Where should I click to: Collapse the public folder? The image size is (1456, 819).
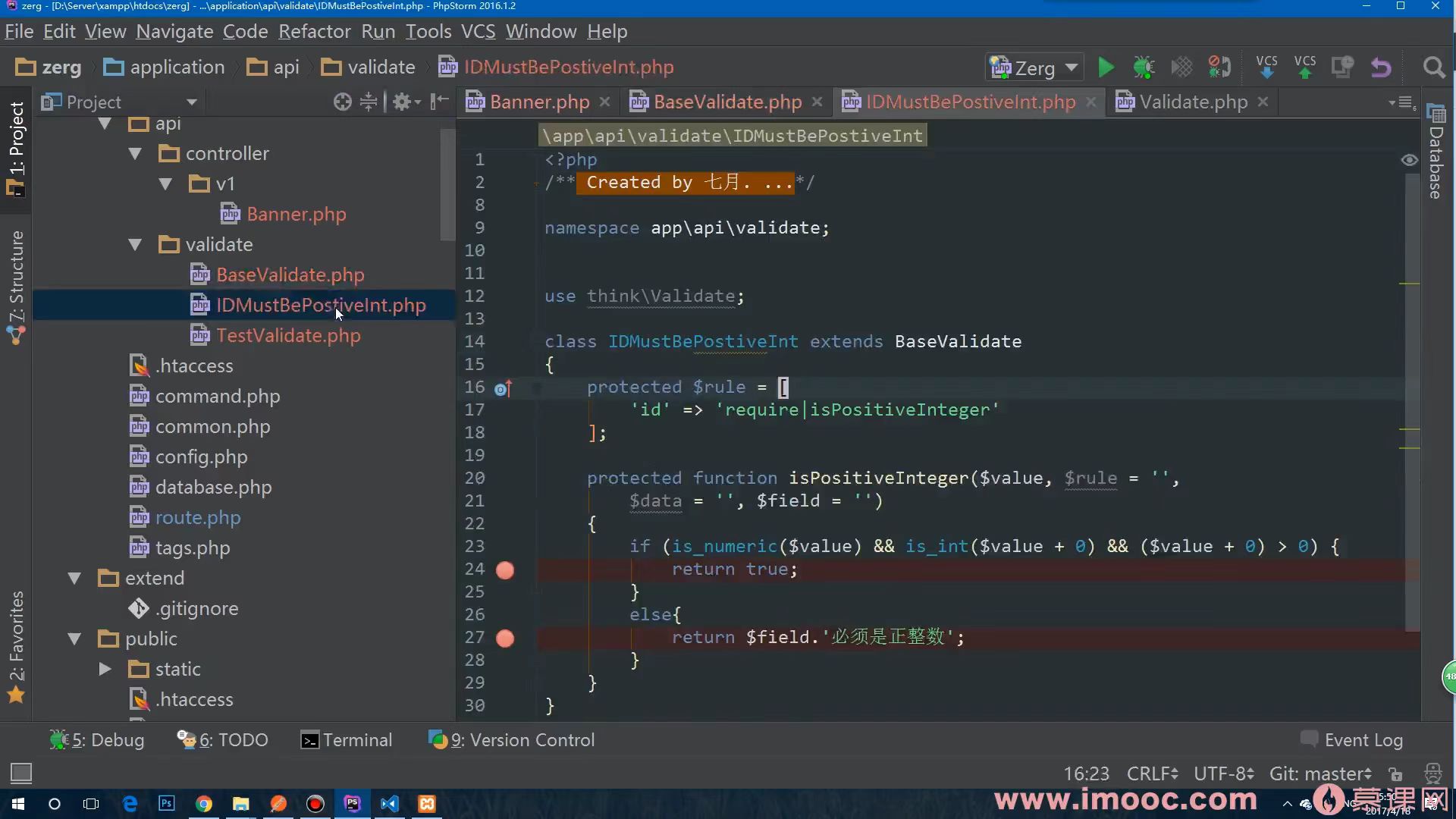point(74,639)
